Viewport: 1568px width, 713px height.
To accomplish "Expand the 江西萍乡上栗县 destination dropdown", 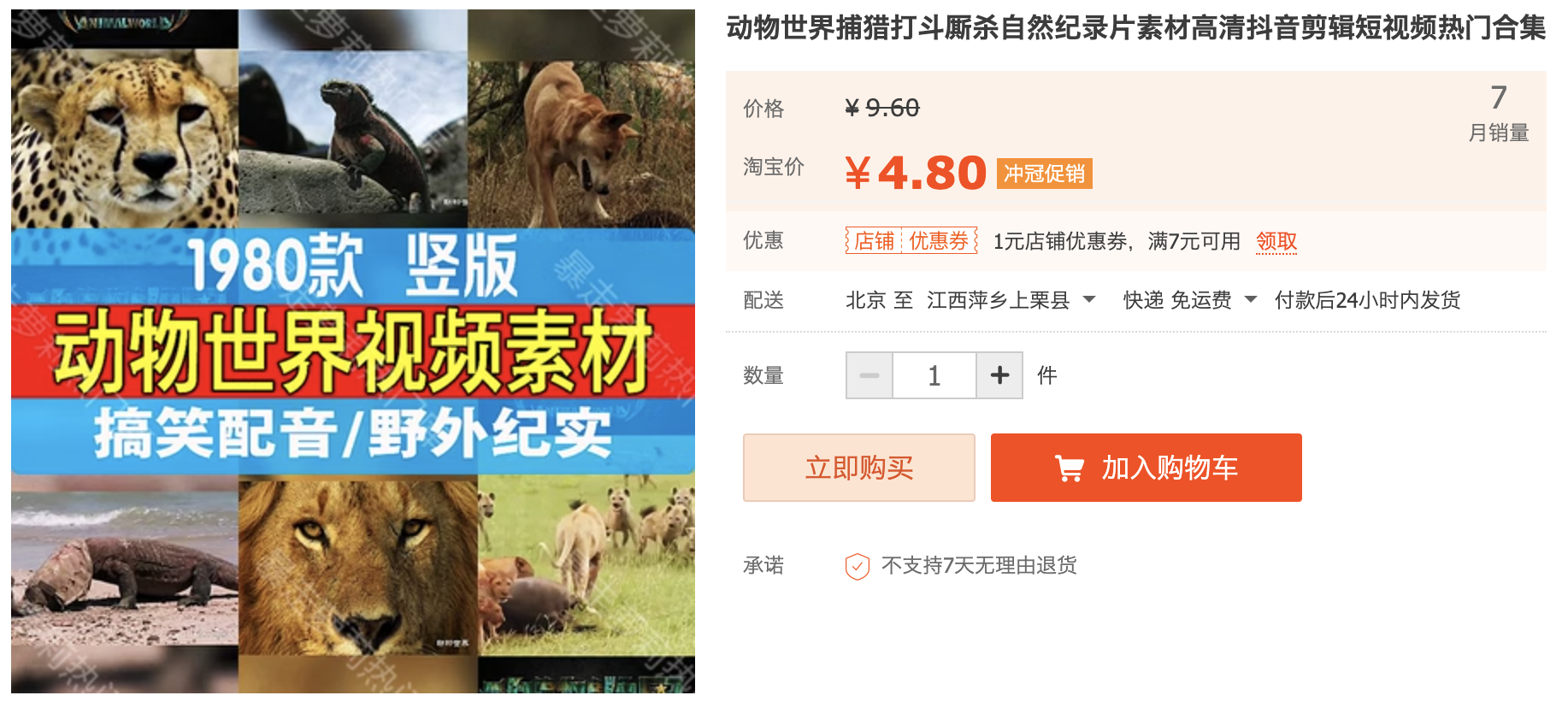I will 1089,300.
